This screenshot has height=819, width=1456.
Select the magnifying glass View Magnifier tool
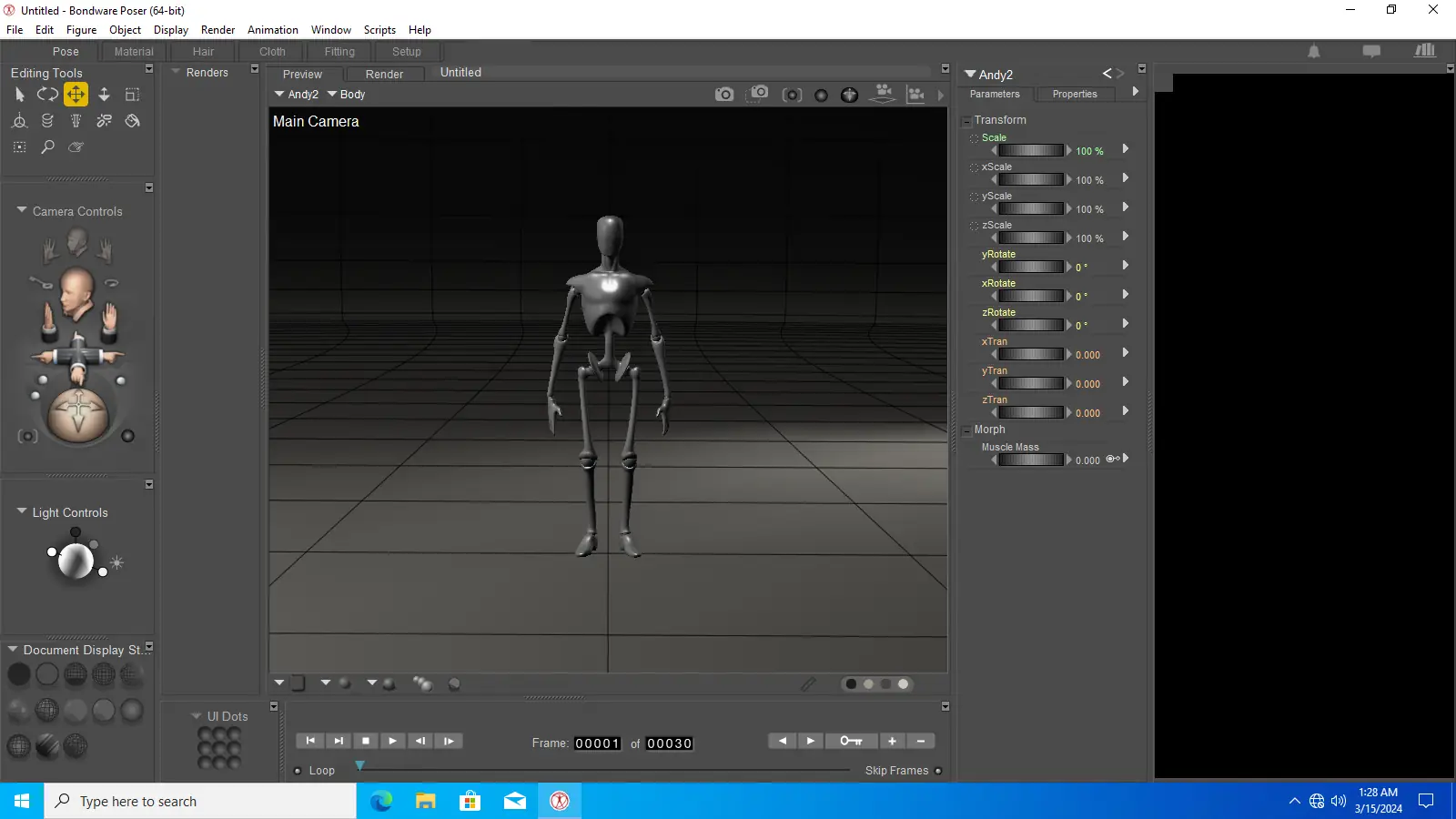(x=47, y=147)
